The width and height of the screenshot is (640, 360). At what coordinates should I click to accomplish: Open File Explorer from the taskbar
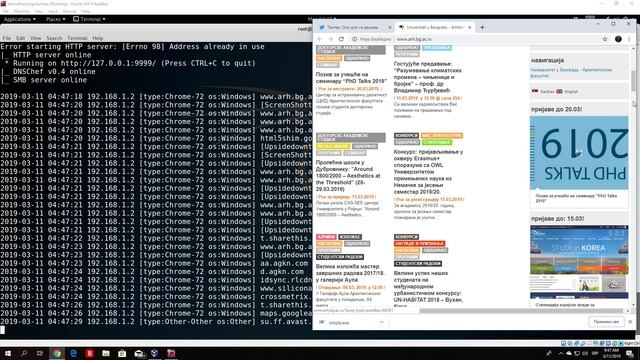tap(106, 353)
